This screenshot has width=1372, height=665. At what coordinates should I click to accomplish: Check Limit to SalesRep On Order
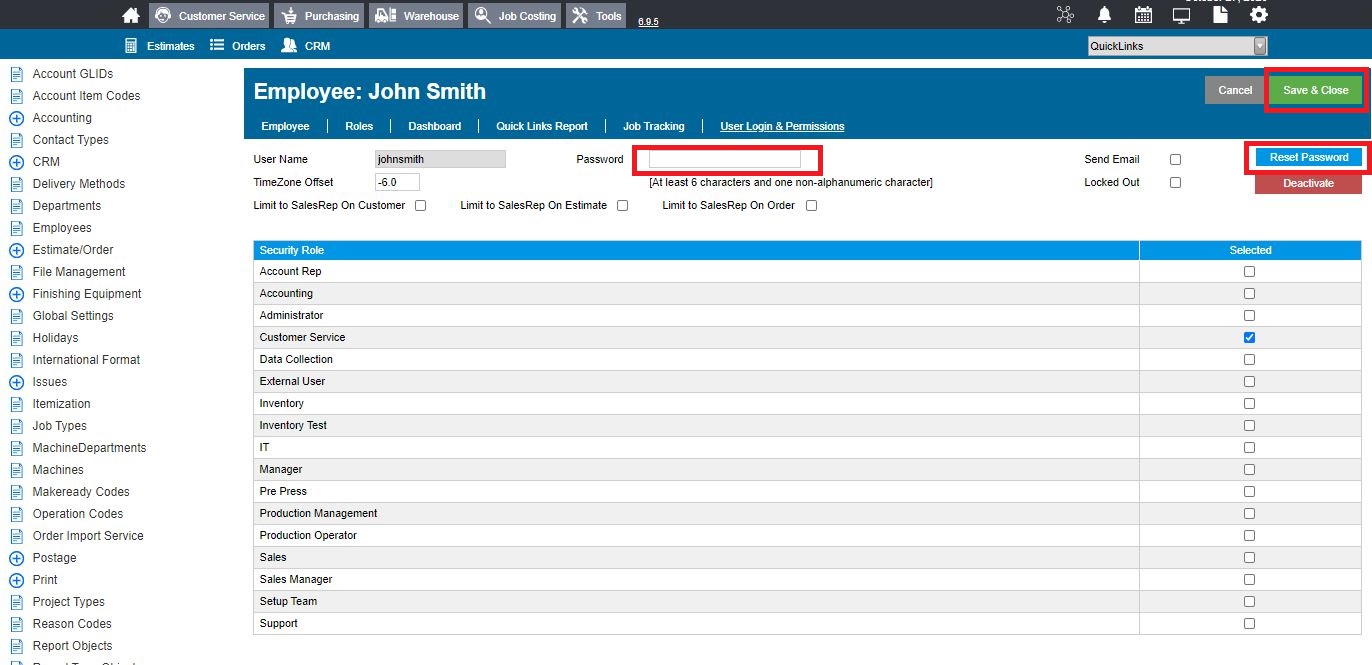(812, 206)
